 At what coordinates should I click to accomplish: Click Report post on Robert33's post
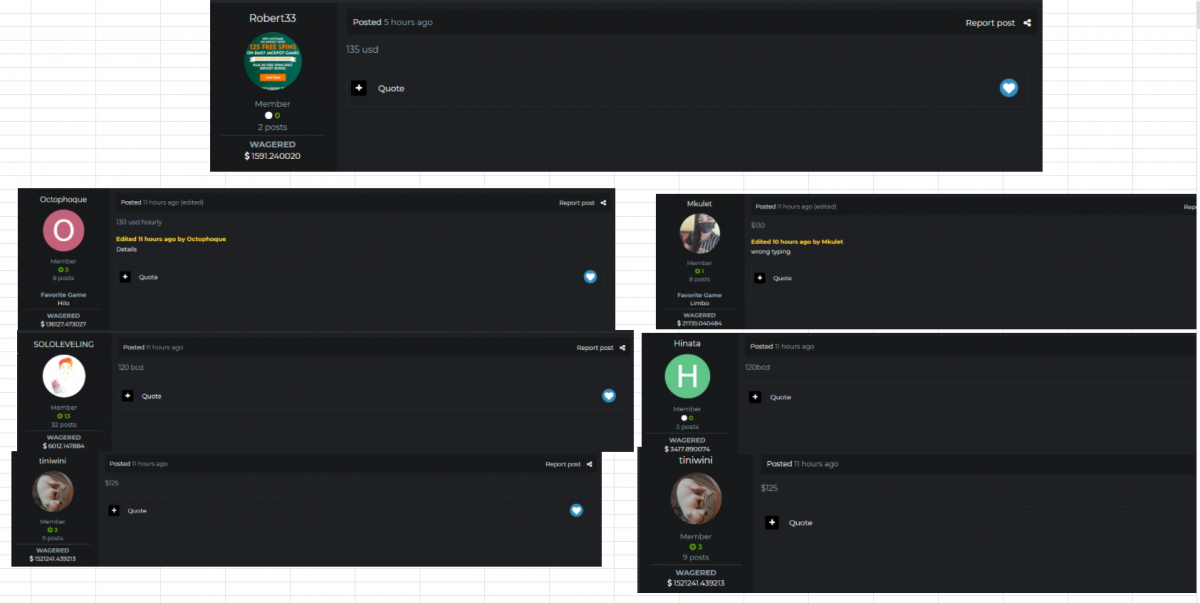[x=989, y=23]
